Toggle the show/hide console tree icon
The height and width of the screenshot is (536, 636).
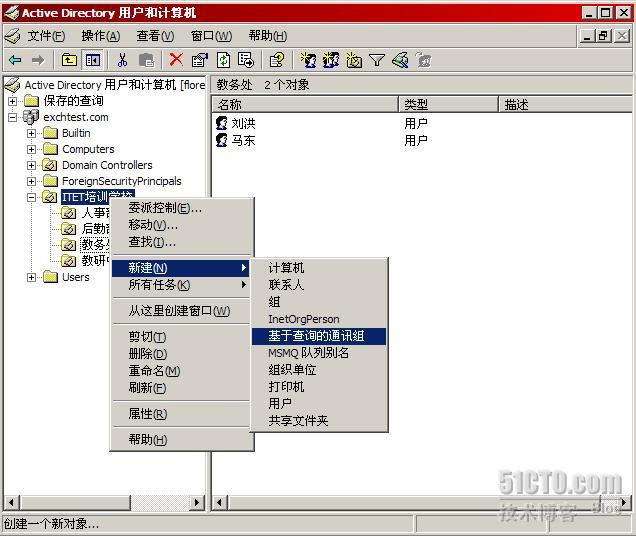[92, 61]
